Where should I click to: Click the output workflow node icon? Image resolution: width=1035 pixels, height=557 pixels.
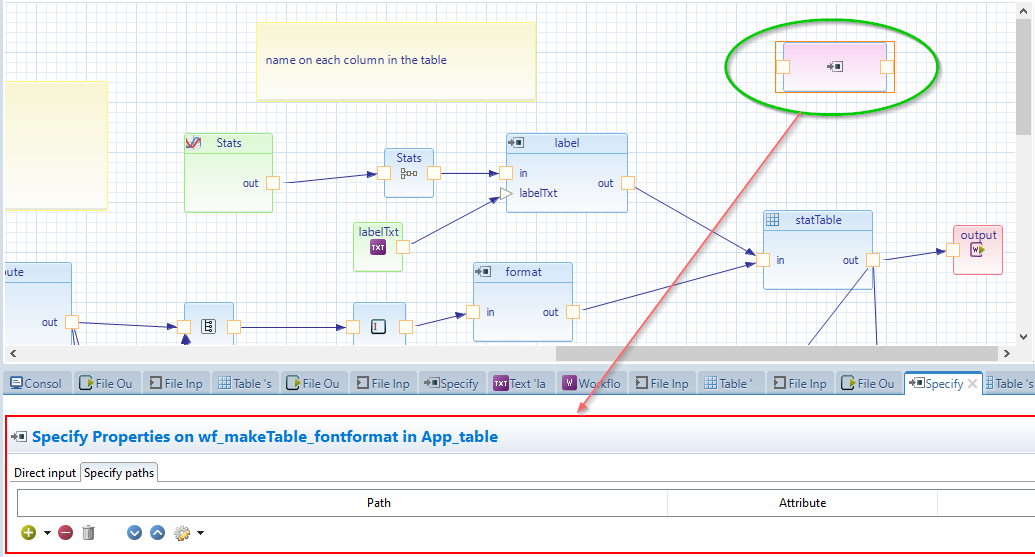pyautogui.click(x=978, y=250)
